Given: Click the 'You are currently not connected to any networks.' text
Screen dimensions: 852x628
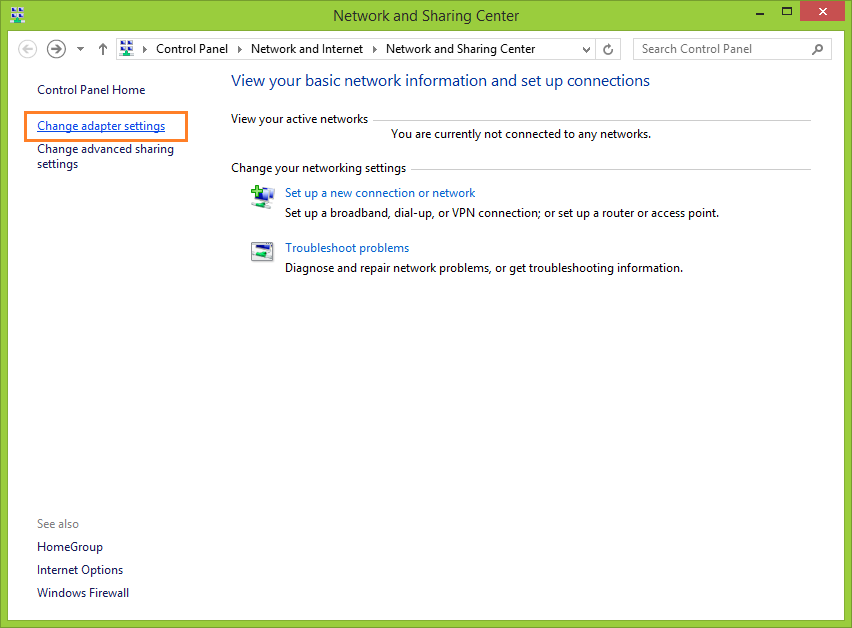Looking at the screenshot, I should tap(521, 134).
